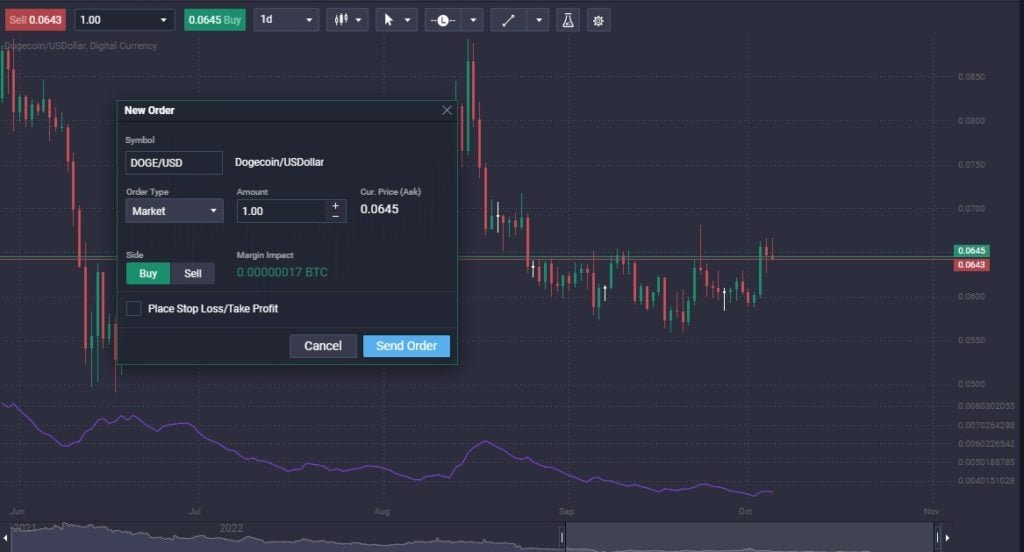Decrease amount with the minus stepper
The height and width of the screenshot is (552, 1024).
[x=335, y=216]
